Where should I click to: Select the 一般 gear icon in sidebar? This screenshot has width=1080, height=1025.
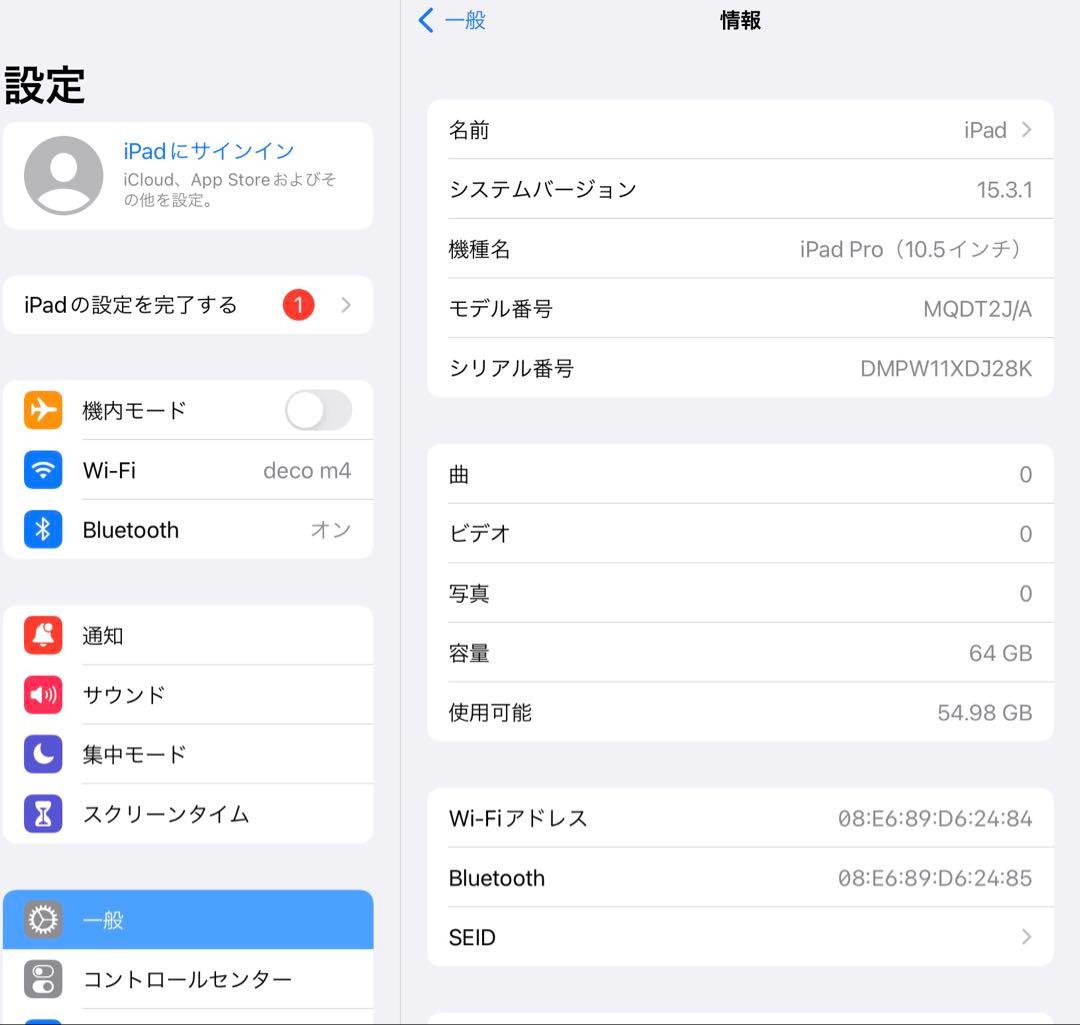(x=44, y=920)
